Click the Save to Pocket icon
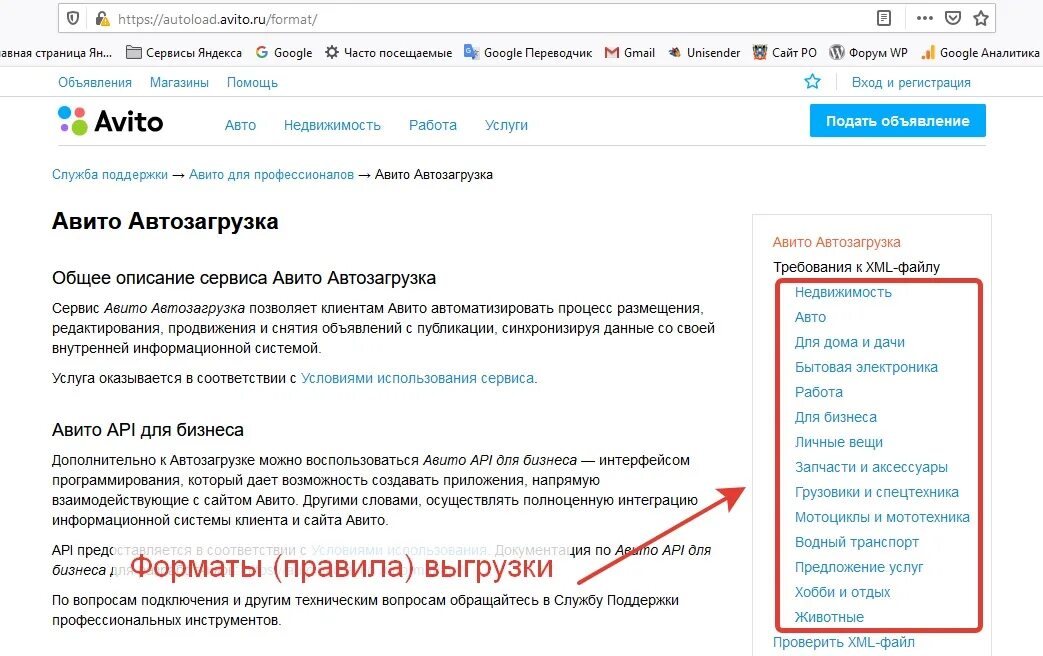The width and height of the screenshot is (1043, 656). (953, 19)
